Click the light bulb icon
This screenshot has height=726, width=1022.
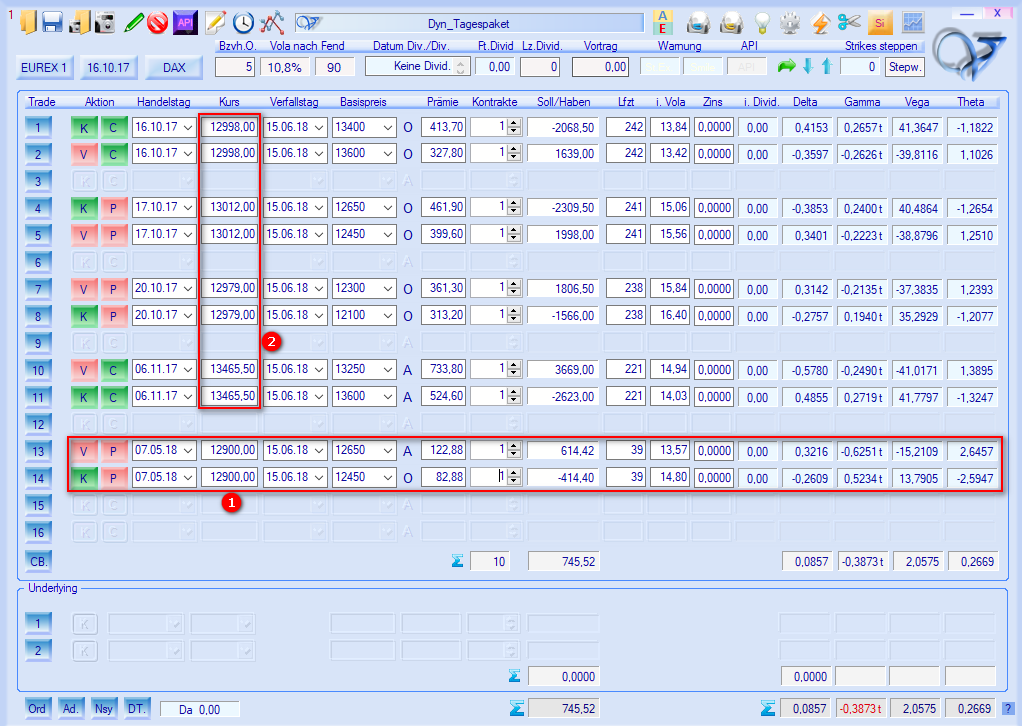click(763, 22)
